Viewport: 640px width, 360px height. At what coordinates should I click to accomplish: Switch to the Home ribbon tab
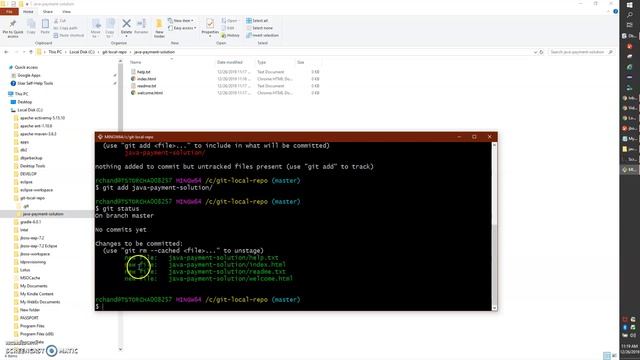click(x=28, y=11)
